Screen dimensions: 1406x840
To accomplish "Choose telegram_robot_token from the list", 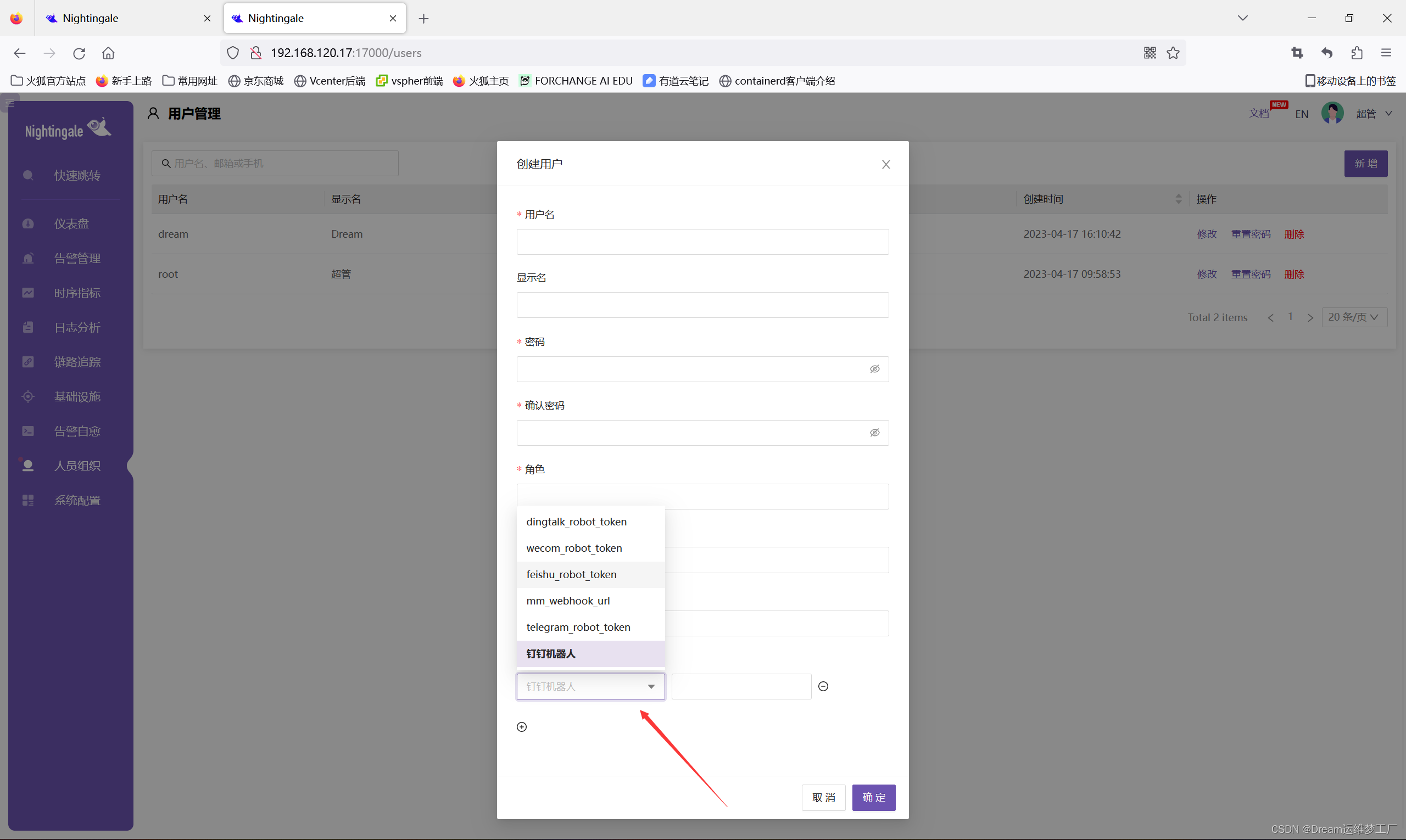I will (578, 627).
